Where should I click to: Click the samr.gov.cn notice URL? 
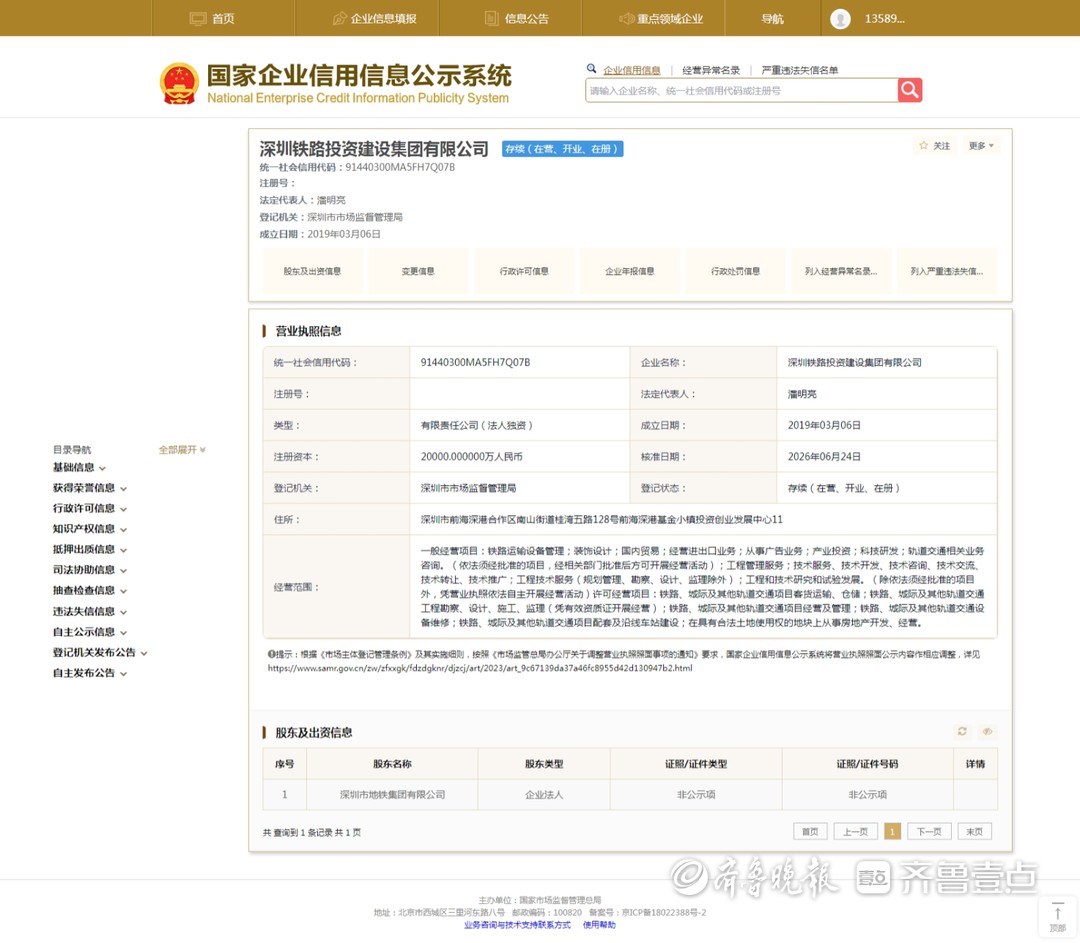tap(480, 668)
